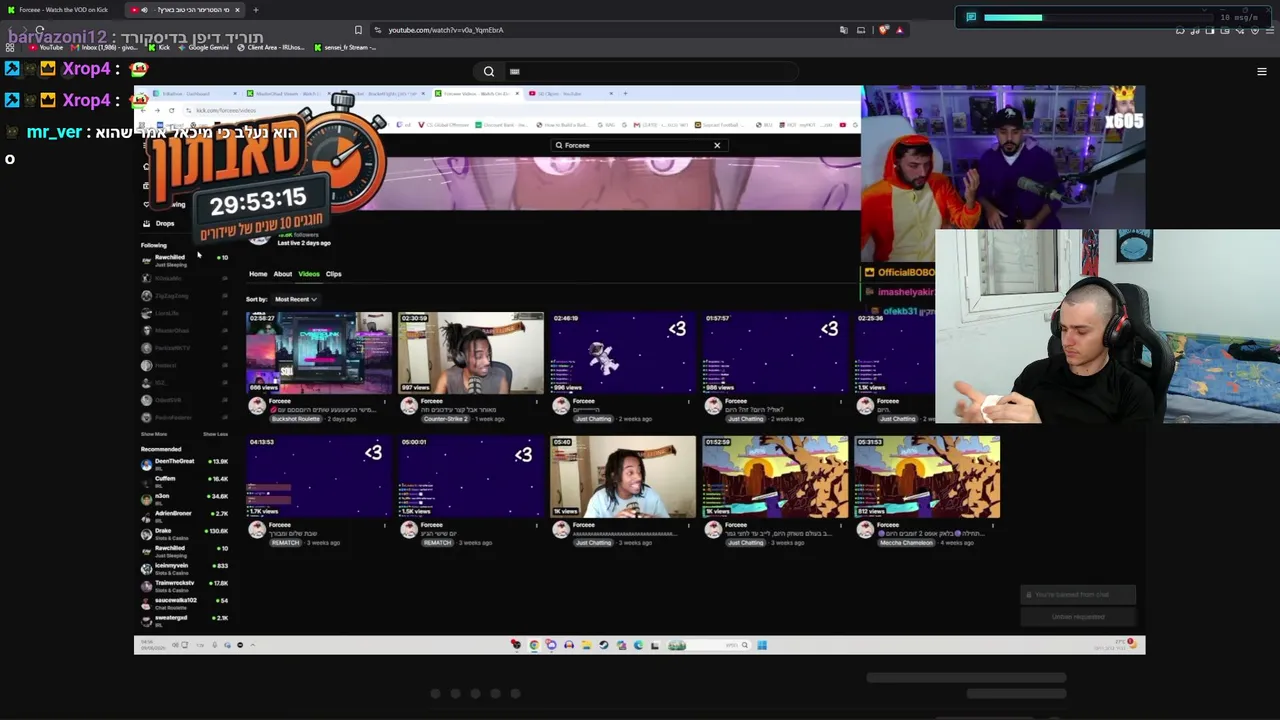This screenshot has height=720, width=1280.
Task: Click Forceee avatar under the 04:13:53 REMATCH video
Action: [257, 530]
